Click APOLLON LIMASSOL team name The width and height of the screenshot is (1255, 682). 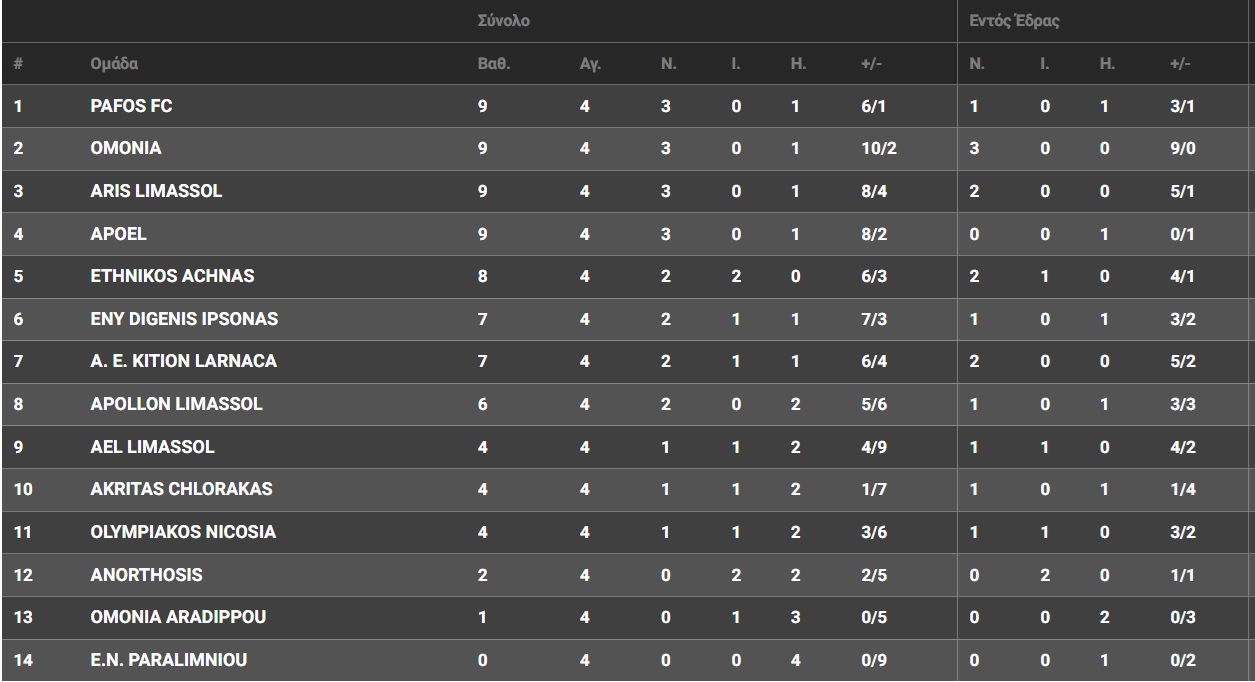click(176, 404)
